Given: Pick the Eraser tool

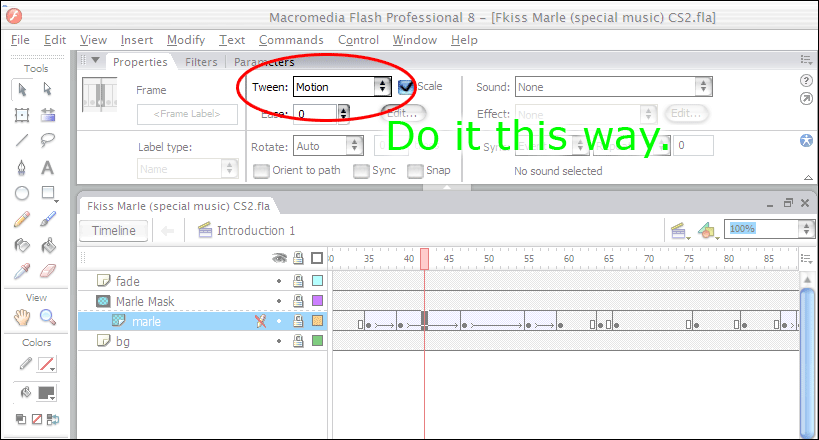Looking at the screenshot, I should [x=47, y=270].
